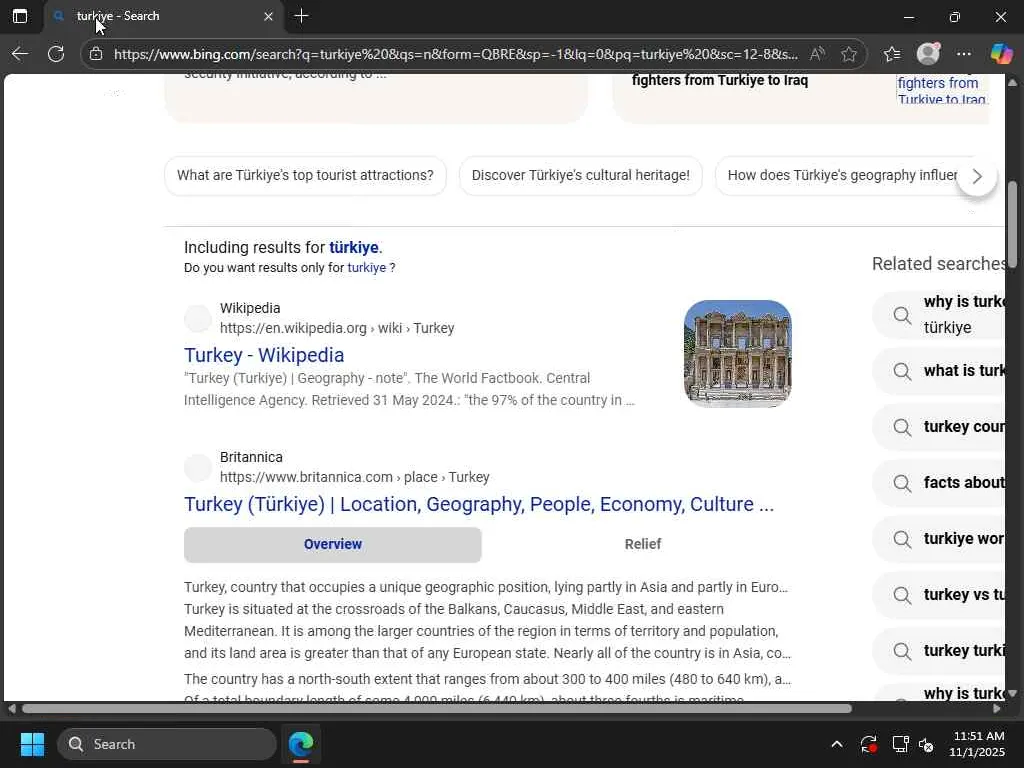Refresh the current page
Image resolution: width=1024 pixels, height=768 pixels.
pos(56,54)
